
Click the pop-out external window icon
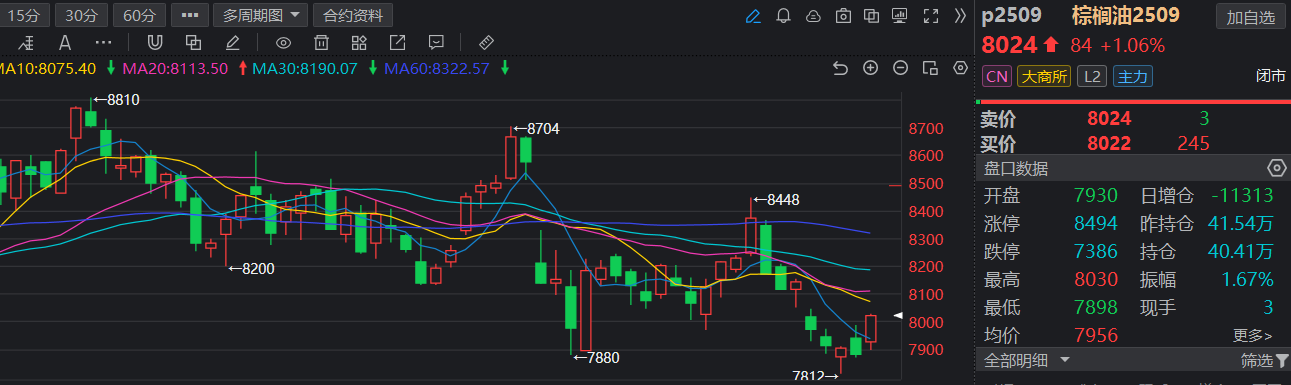397,43
